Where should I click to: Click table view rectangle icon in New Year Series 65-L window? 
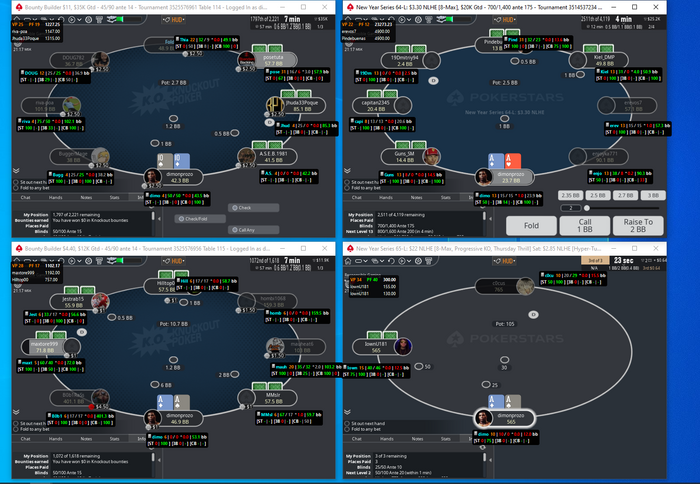point(358,261)
